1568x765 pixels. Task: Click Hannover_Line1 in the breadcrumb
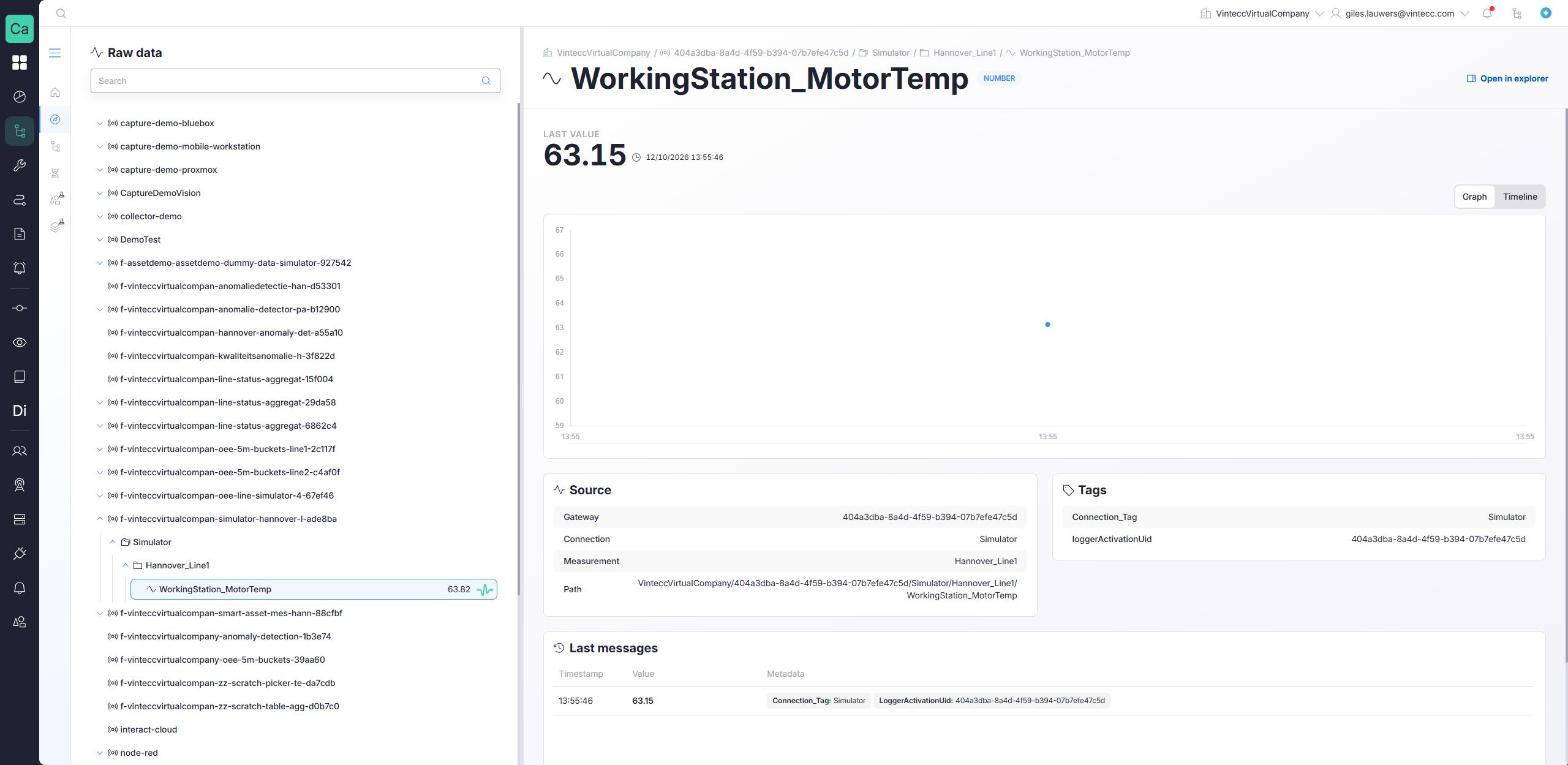tap(964, 53)
